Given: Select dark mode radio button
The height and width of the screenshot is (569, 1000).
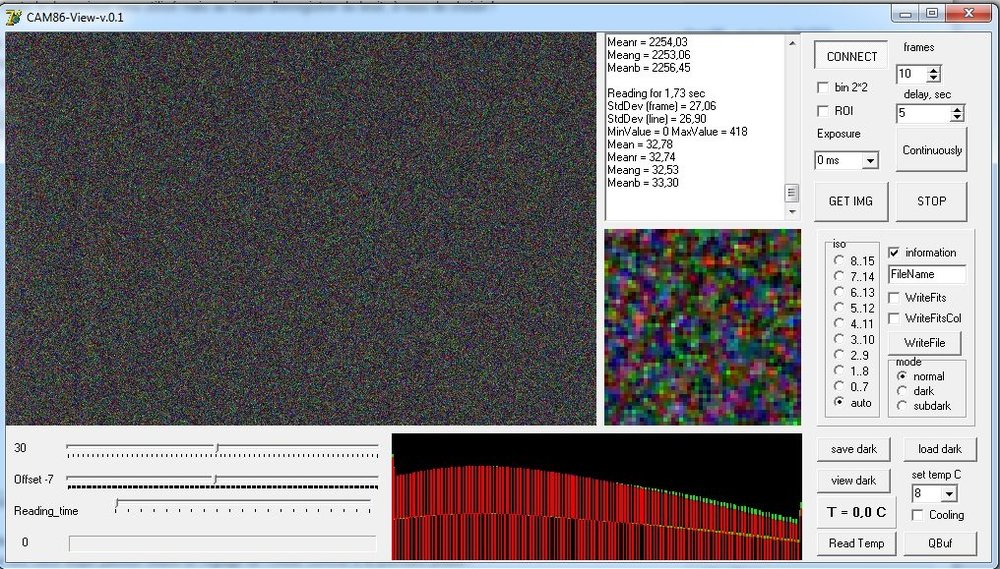Looking at the screenshot, I should point(902,391).
